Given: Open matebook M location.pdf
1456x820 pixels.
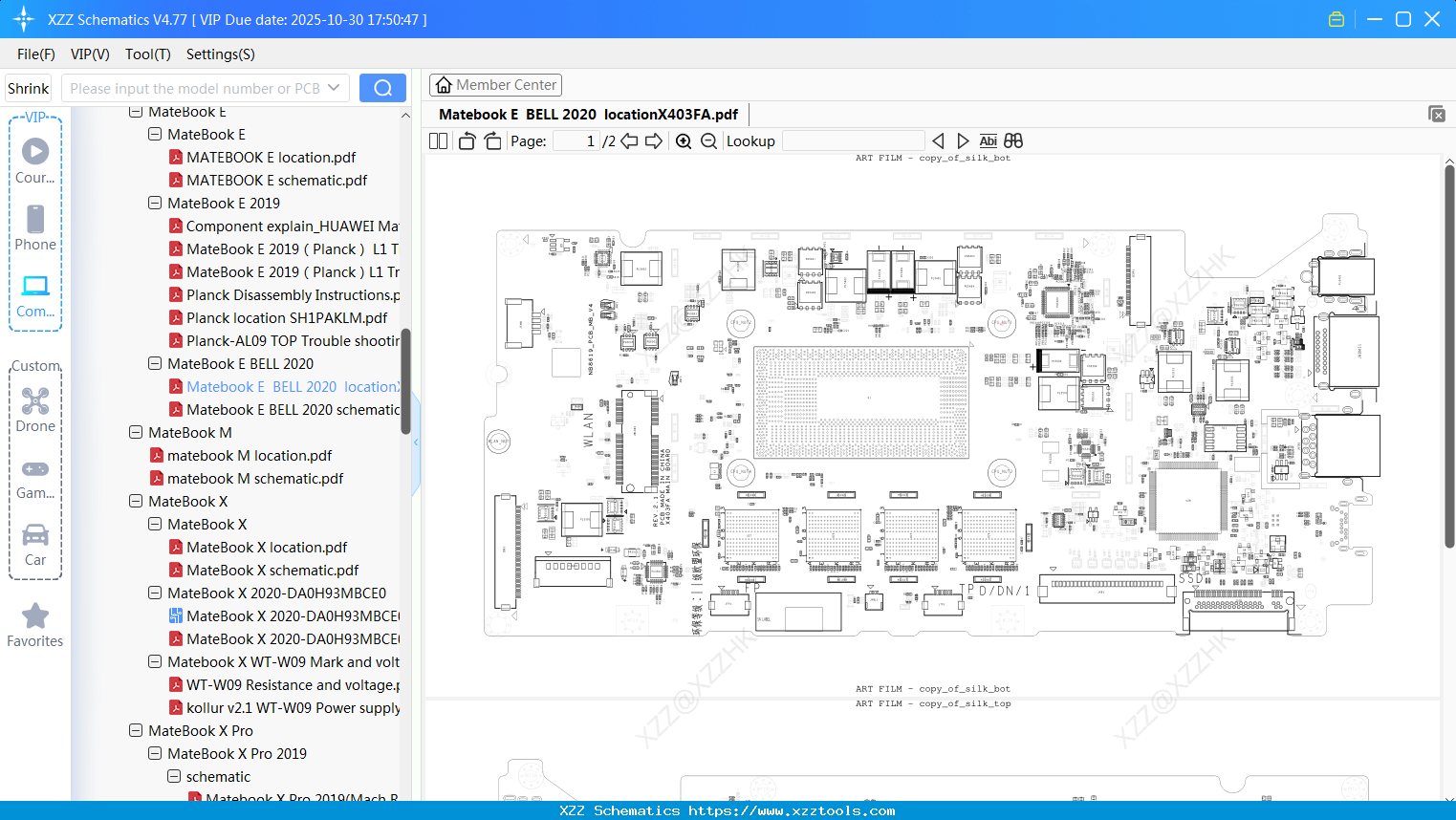Looking at the screenshot, I should coord(250,456).
